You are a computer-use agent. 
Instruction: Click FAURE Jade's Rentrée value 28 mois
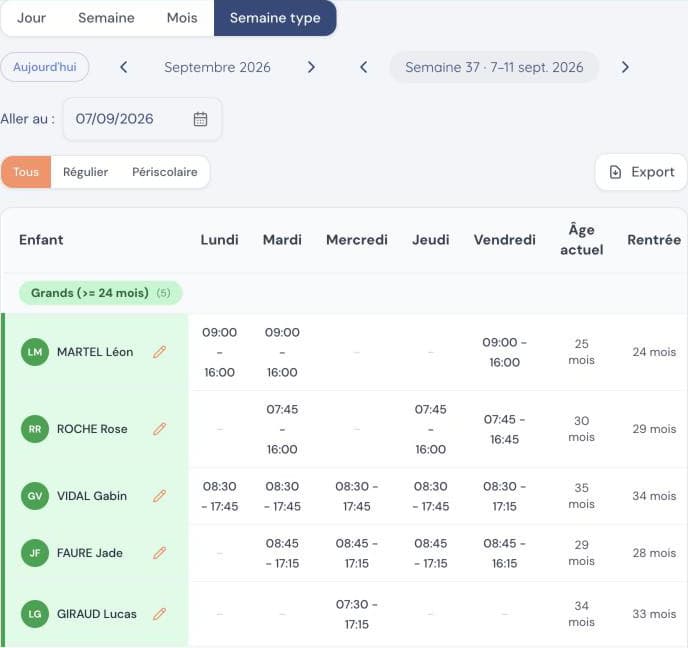[x=654, y=553]
